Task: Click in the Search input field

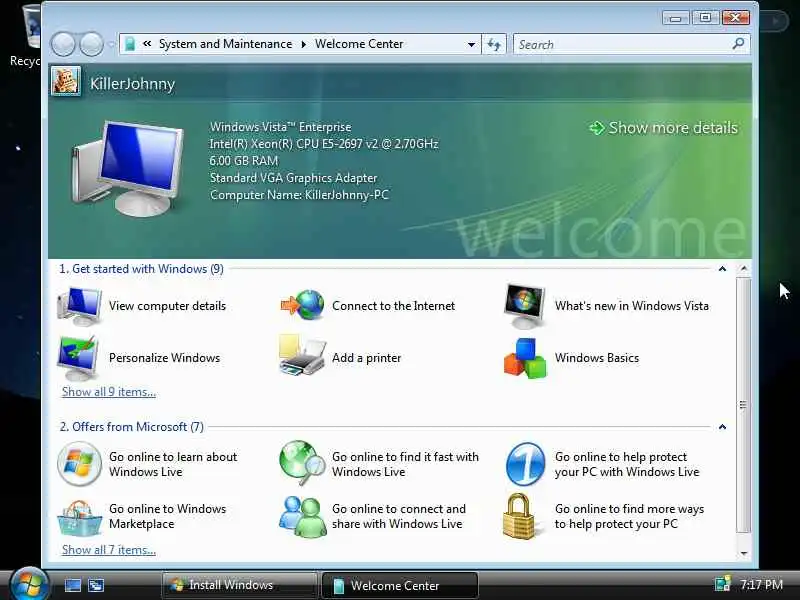Action: tap(622, 44)
